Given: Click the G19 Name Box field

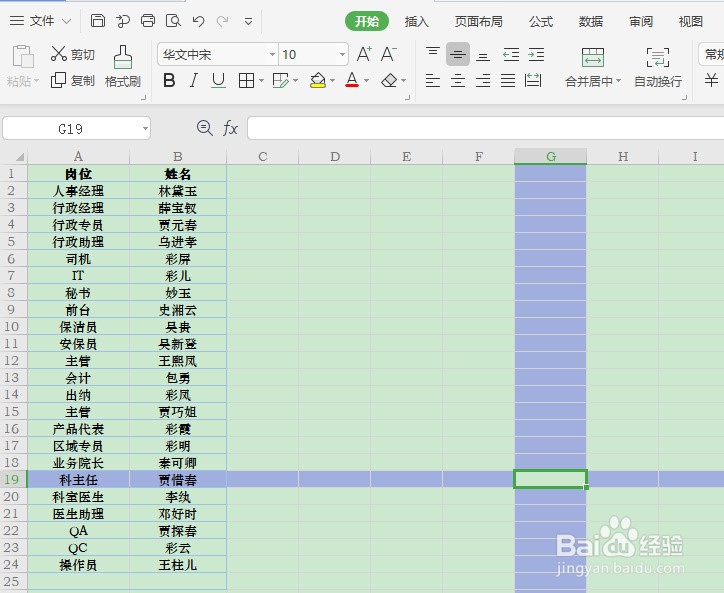Looking at the screenshot, I should (x=71, y=128).
